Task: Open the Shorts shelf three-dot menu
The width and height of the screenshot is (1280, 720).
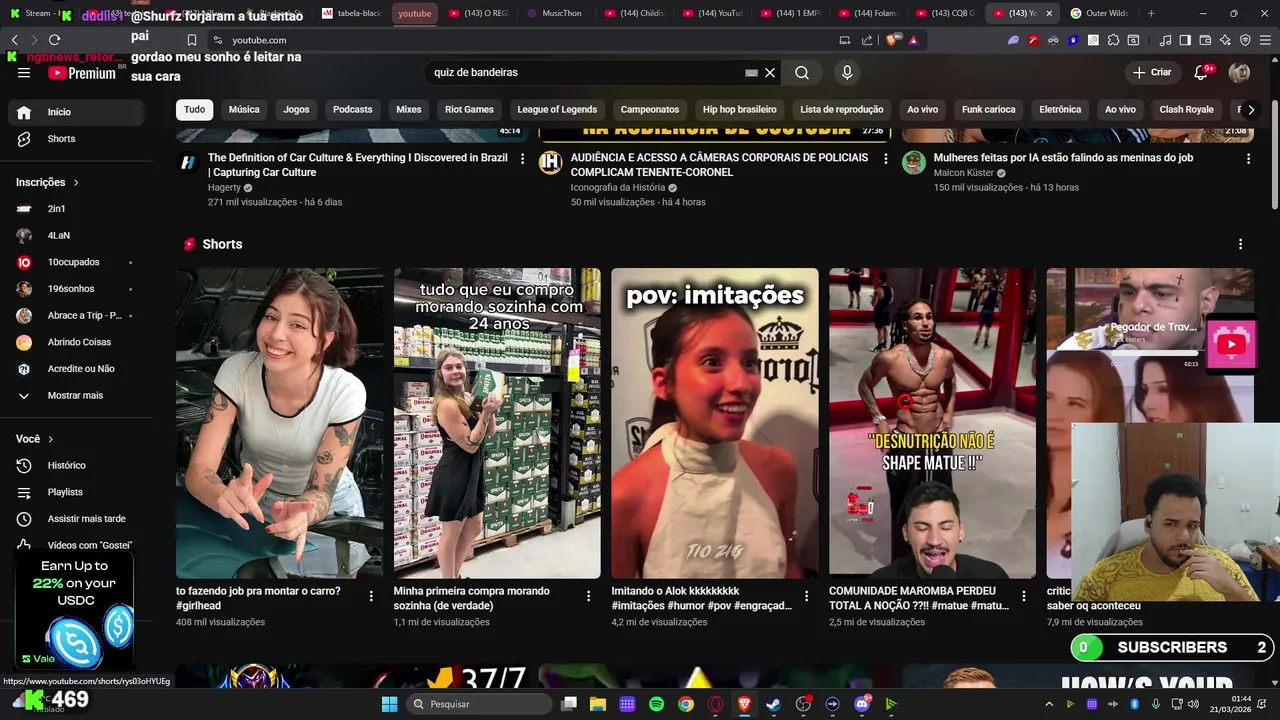Action: coord(1240,244)
